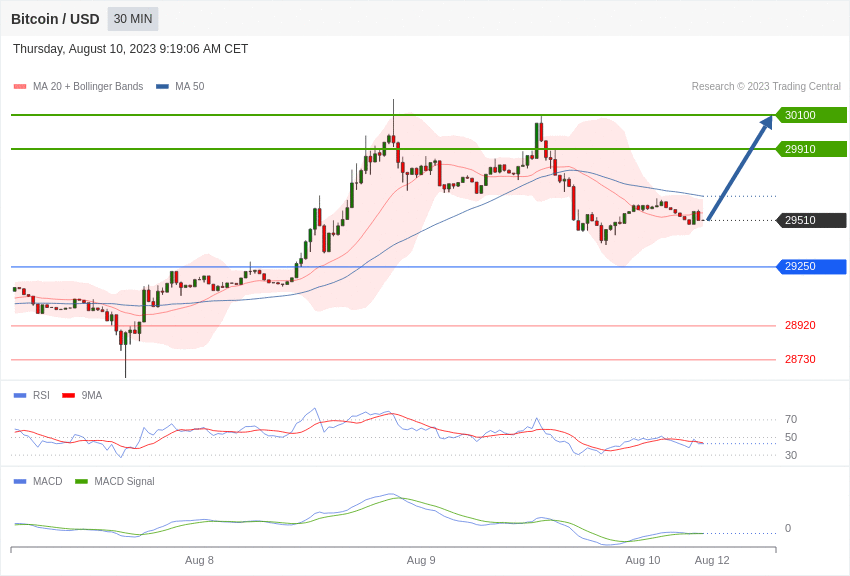The width and height of the screenshot is (850, 576).
Task: Click the blue MACD legend swatch
Action: 20,482
